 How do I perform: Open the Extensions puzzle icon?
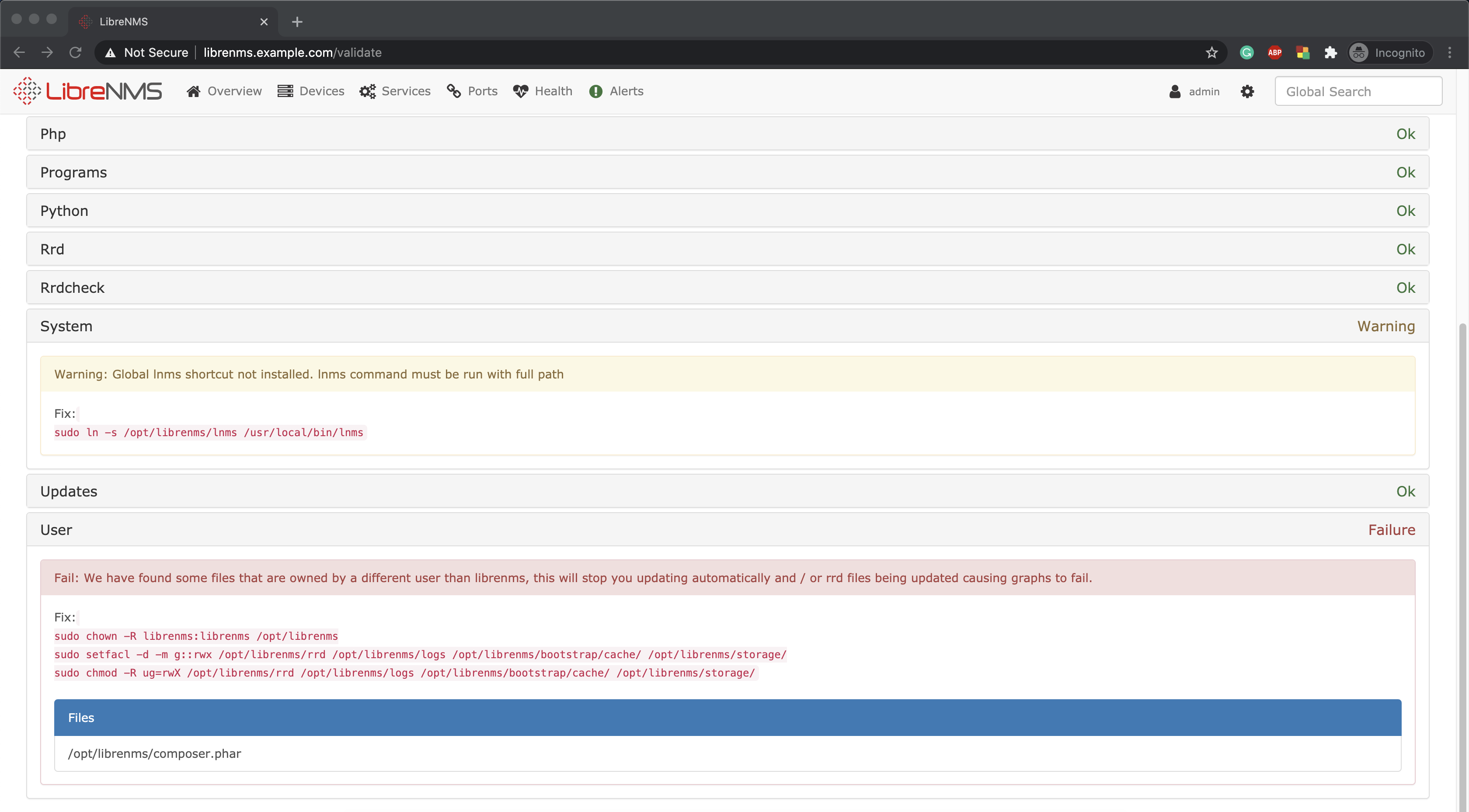[1330, 52]
